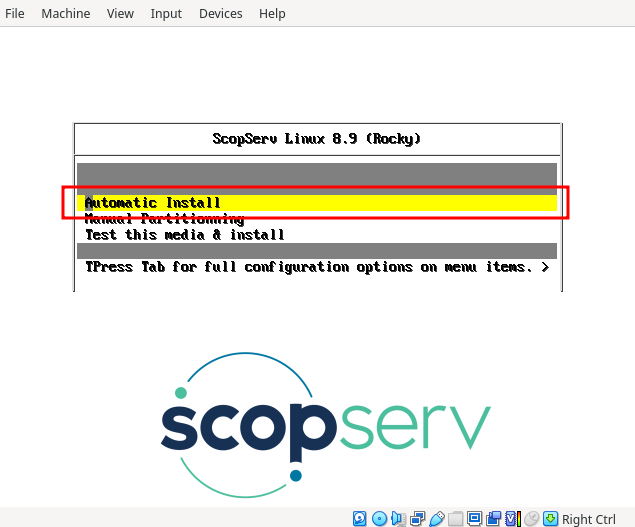Screen dimensions: 635x527
Task: Open the Input menu
Action: (x=166, y=13)
